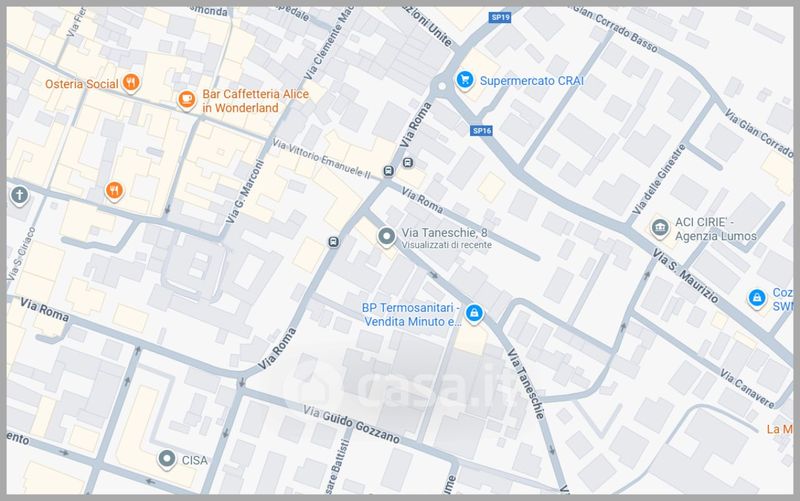Select bus stop icon beside Via G. Marconi
This screenshot has height=501, width=800.
(x=333, y=241)
